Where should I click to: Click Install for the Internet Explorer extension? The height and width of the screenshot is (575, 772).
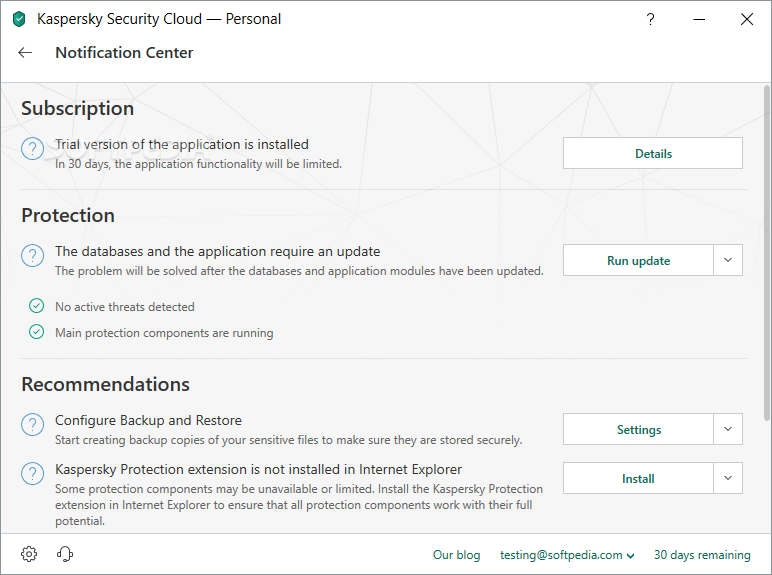638,478
